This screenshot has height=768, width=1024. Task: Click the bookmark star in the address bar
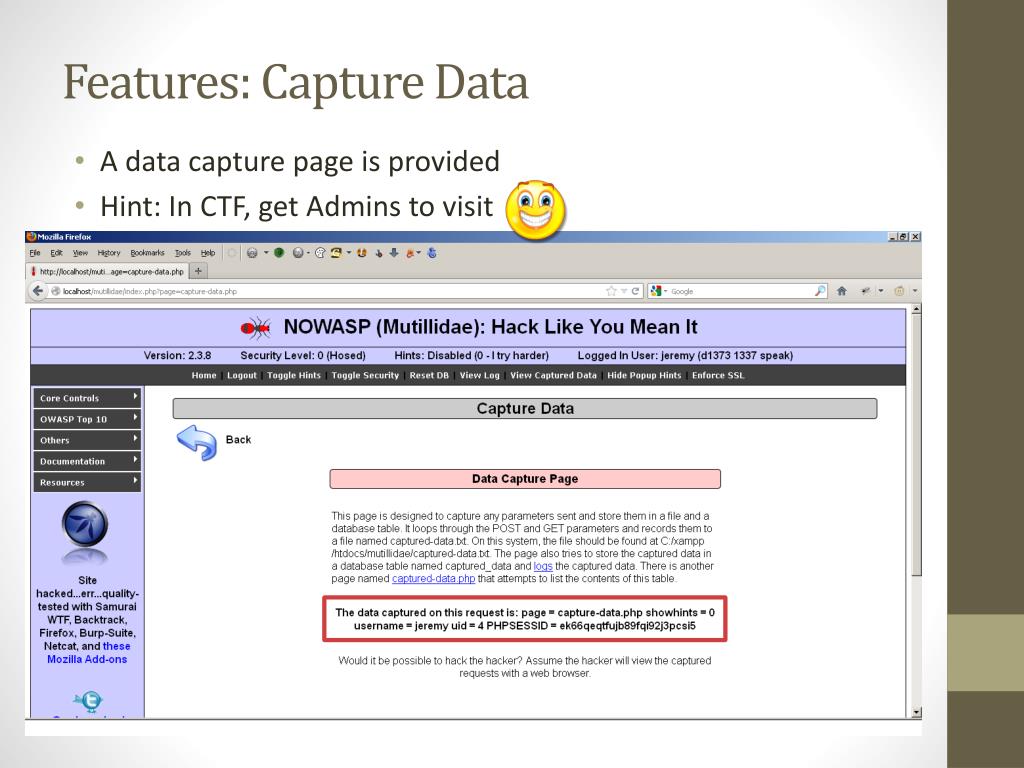click(x=611, y=291)
